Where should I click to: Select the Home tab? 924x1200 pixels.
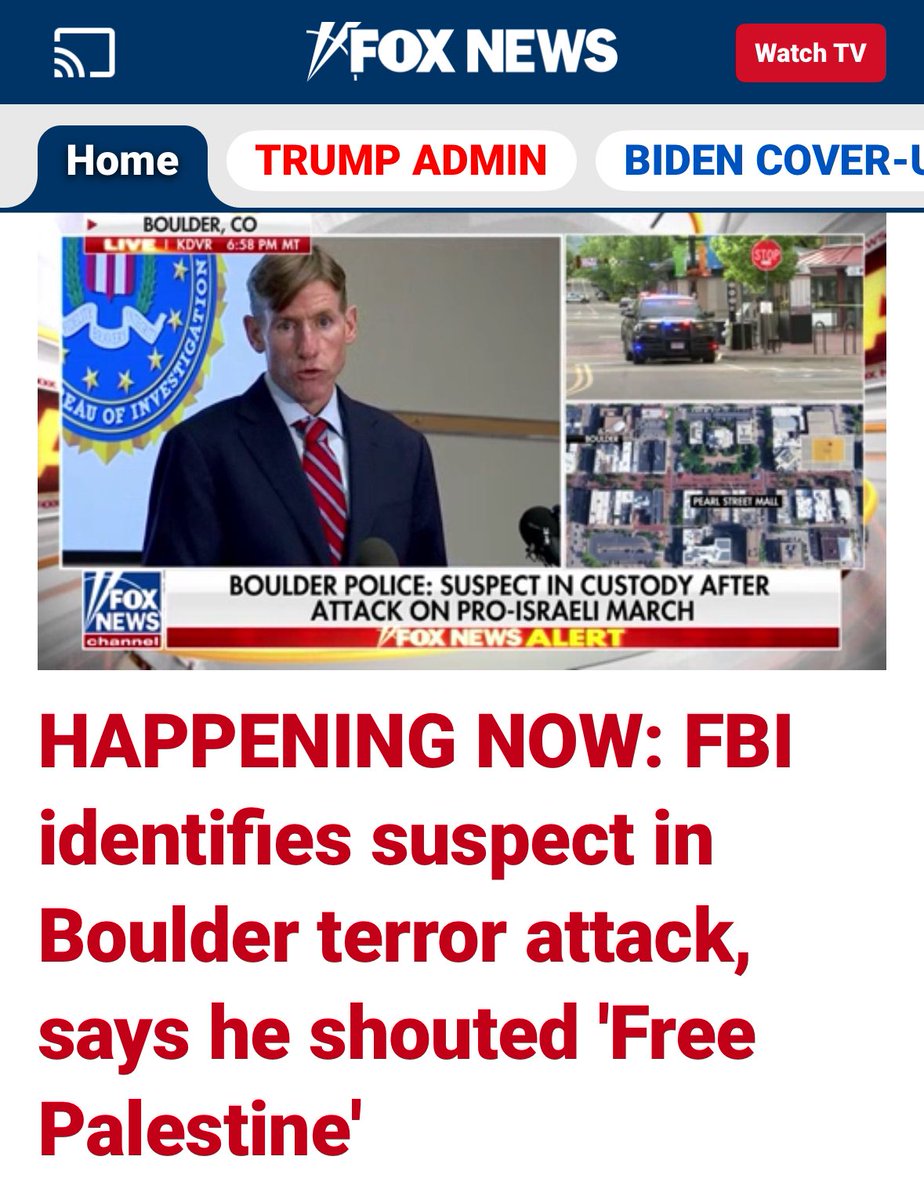pos(123,161)
